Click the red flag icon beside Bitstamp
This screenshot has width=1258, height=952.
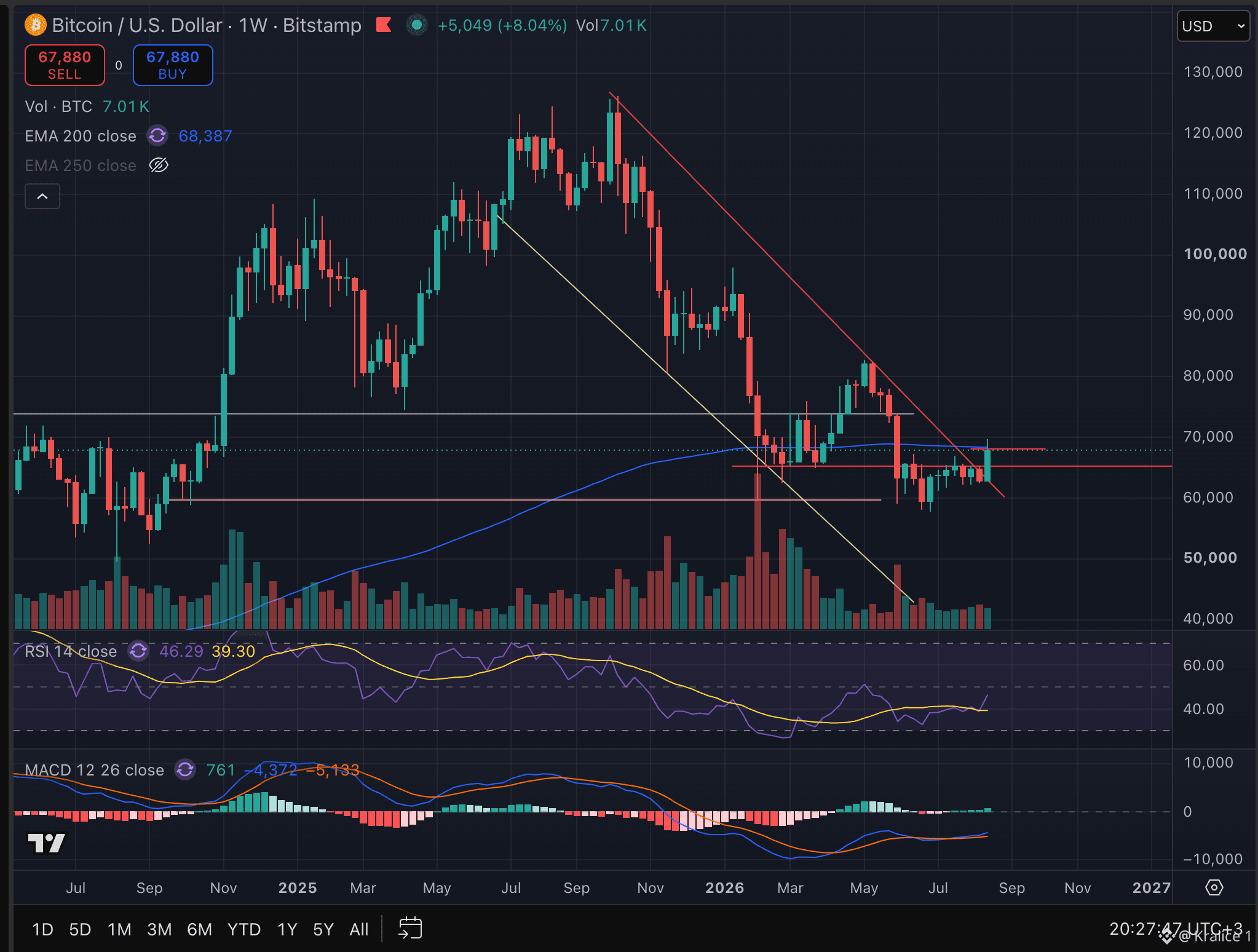coord(384,25)
